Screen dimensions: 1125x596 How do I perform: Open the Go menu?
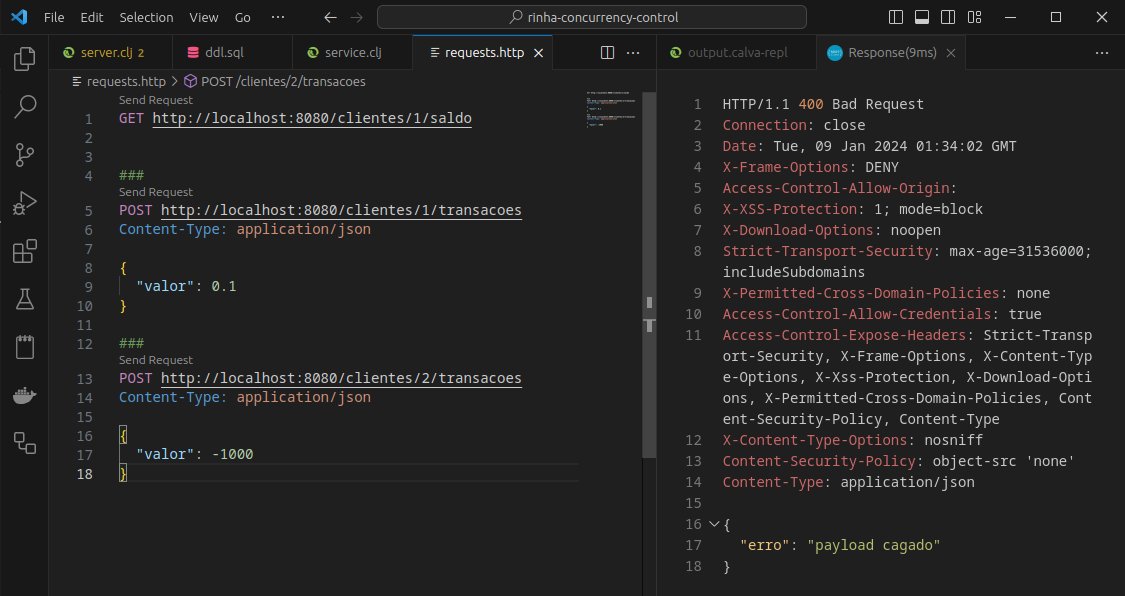click(243, 17)
